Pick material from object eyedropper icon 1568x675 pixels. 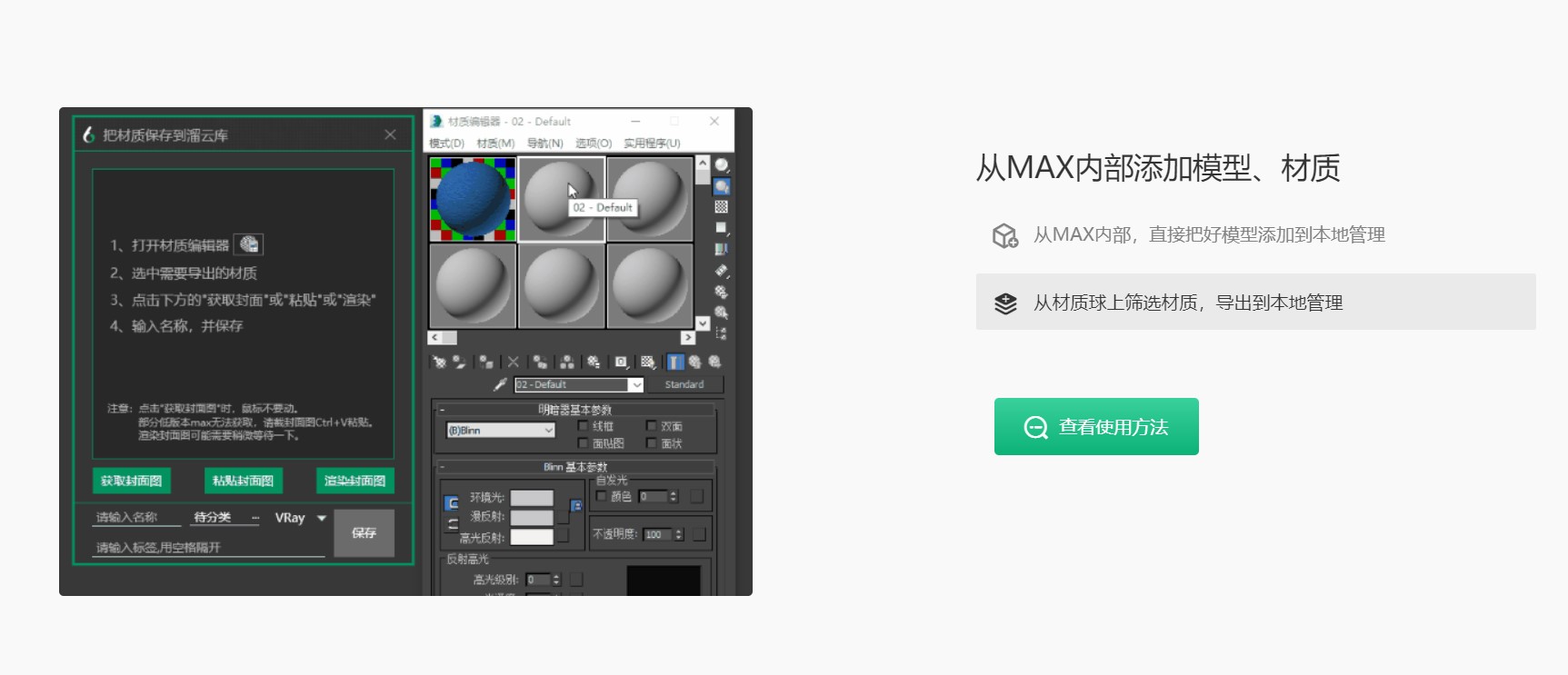pyautogui.click(x=500, y=384)
